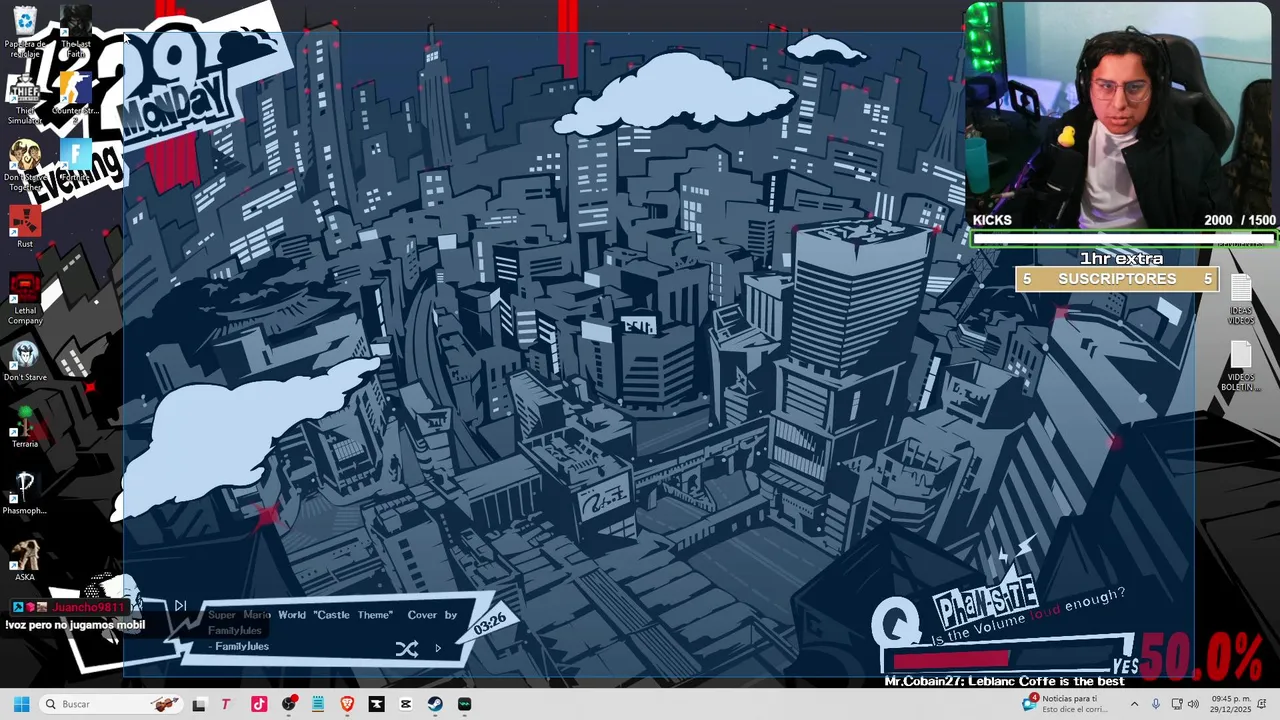The image size is (1280, 720).
Task: Click the SUSCRIPTORES goal banner
Action: [x=1117, y=279]
